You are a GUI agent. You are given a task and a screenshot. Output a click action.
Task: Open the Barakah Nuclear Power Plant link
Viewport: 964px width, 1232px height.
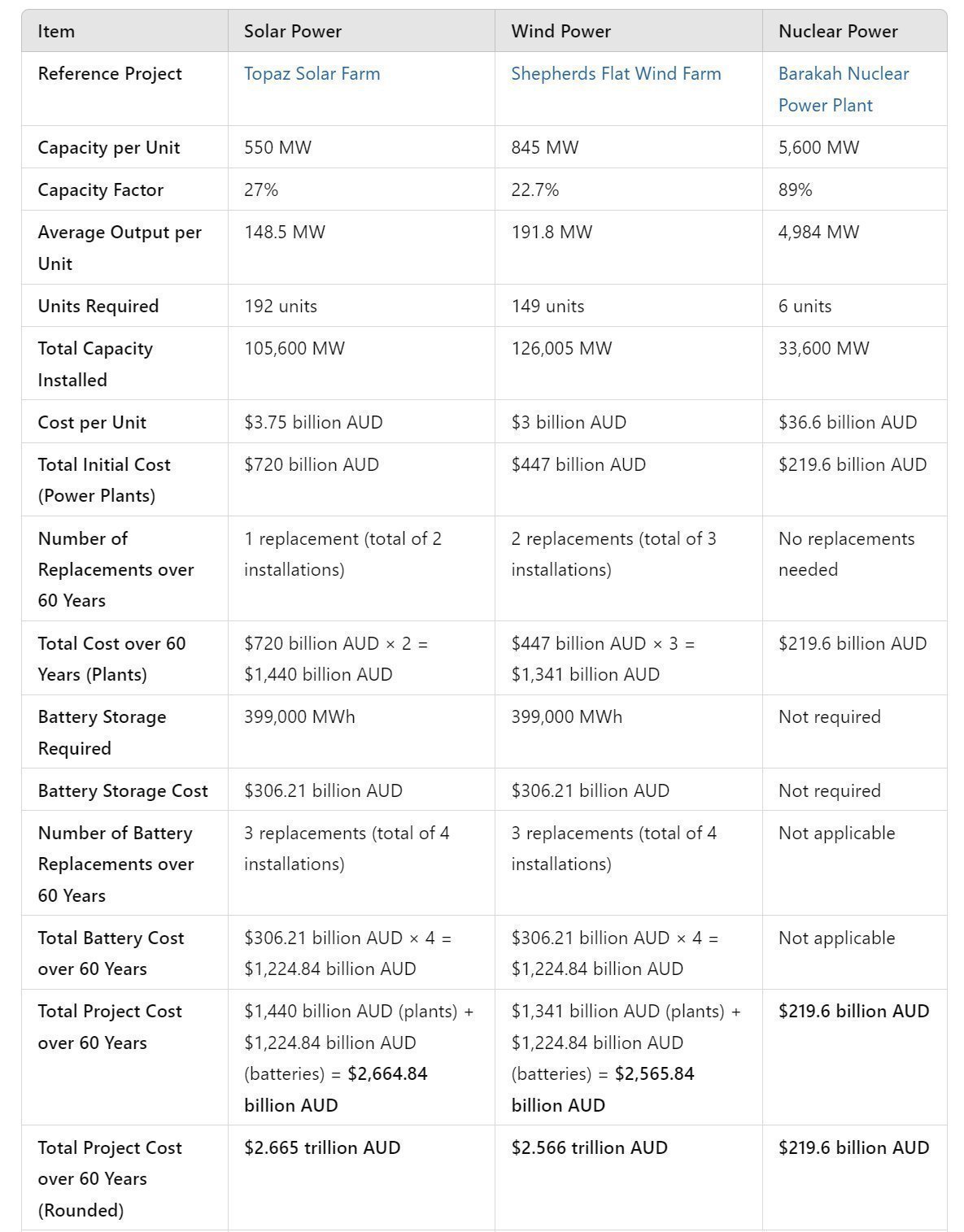pyautogui.click(x=843, y=89)
